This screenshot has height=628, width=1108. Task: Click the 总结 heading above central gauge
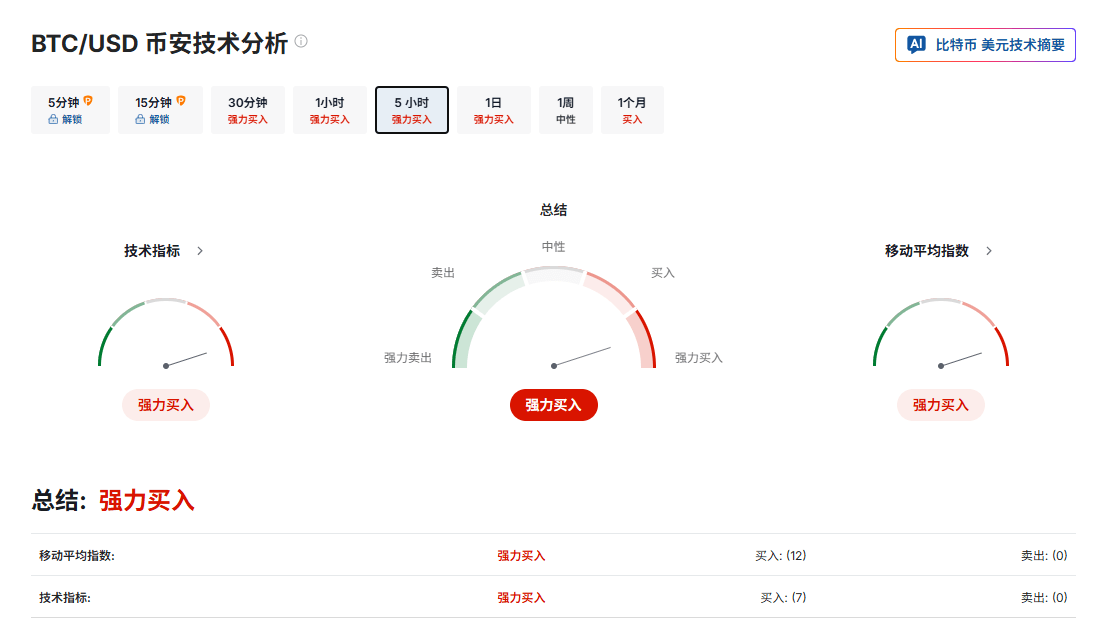(553, 210)
